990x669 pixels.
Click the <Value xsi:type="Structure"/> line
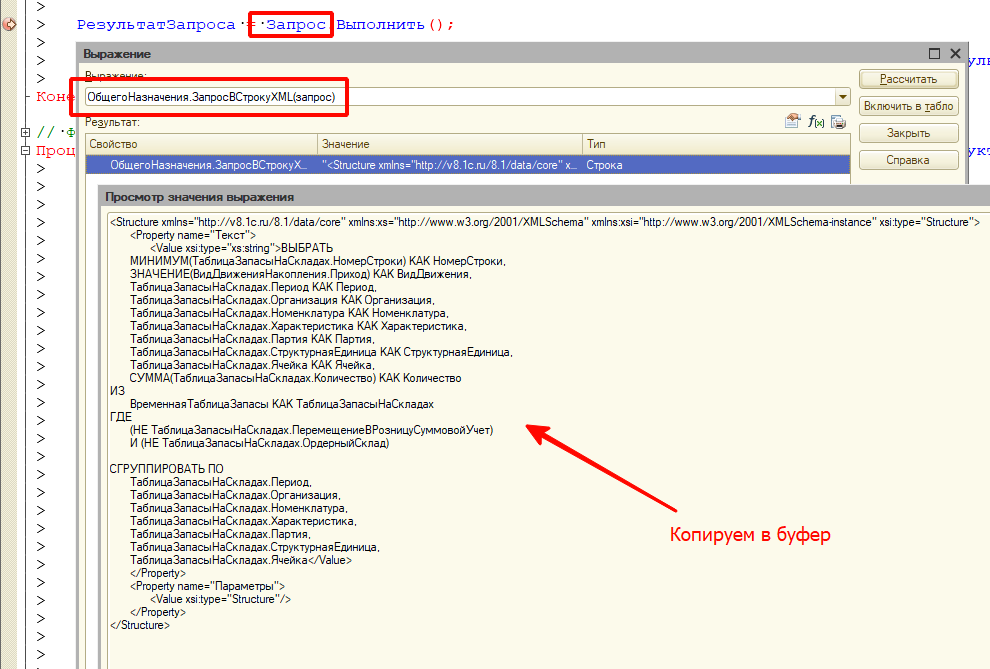(x=220, y=599)
